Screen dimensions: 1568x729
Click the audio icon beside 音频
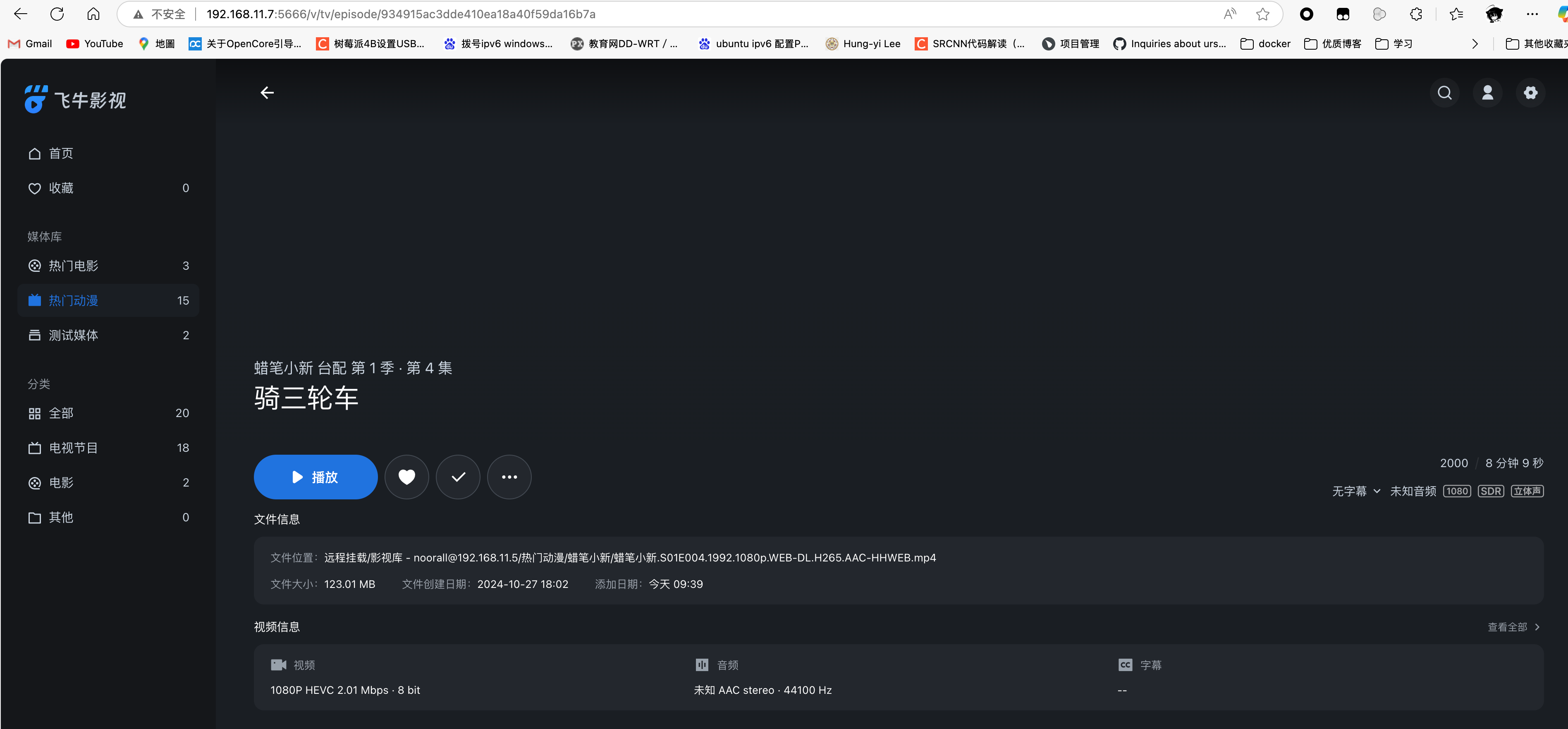click(x=702, y=664)
